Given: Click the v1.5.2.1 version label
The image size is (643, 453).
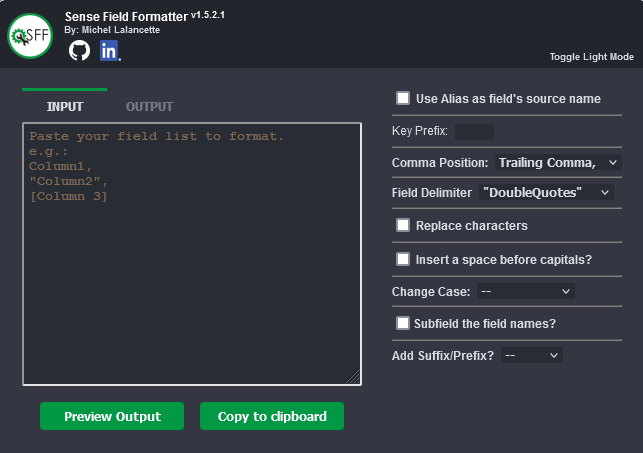Looking at the screenshot, I should point(208,15).
